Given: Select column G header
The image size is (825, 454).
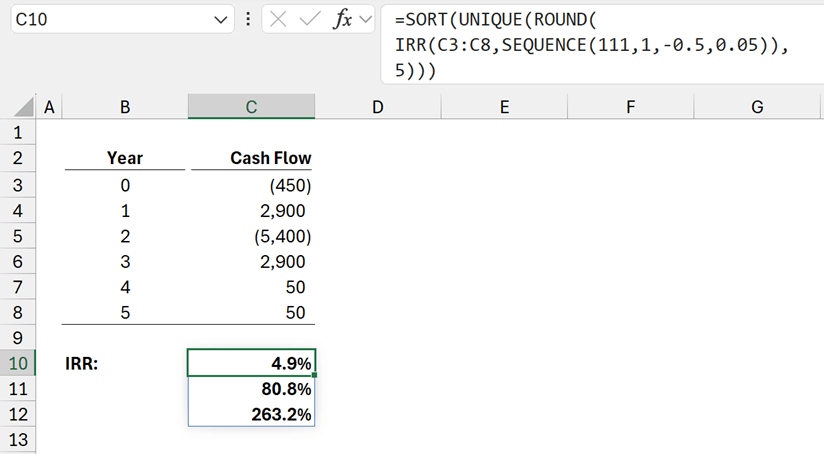Looking at the screenshot, I should [x=757, y=107].
